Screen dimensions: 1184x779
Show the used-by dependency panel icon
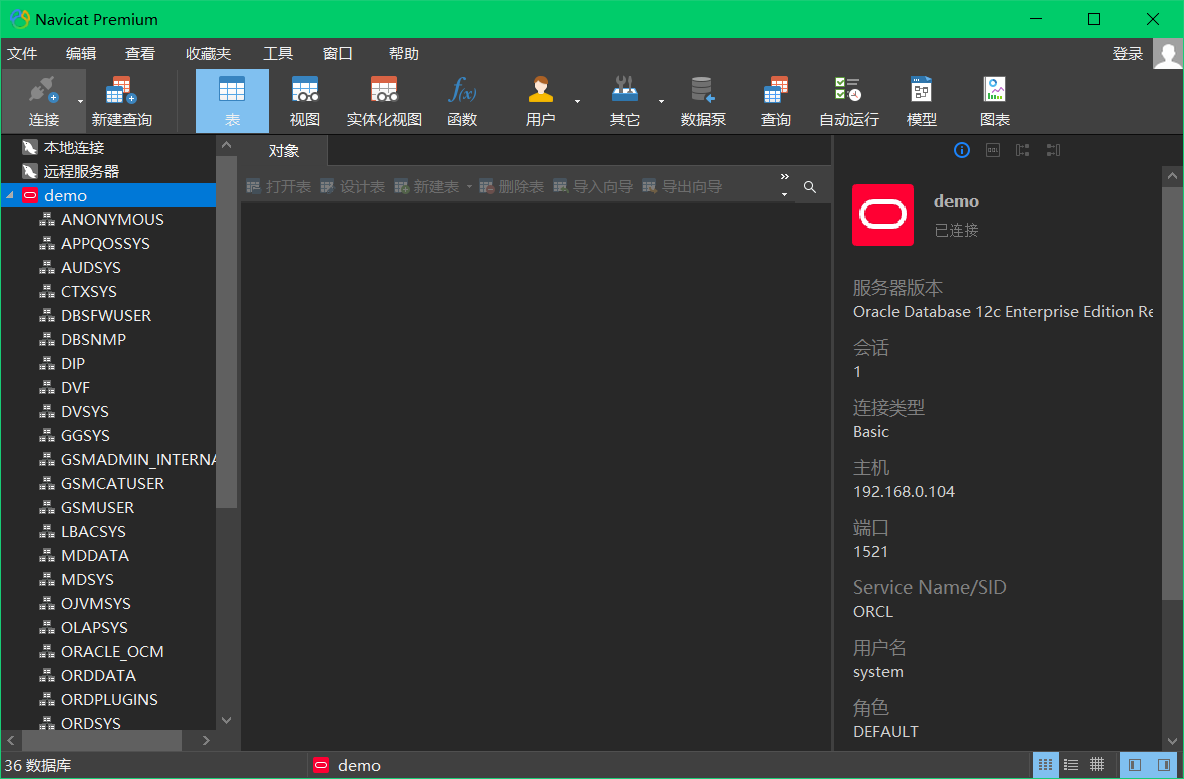pyautogui.click(x=1053, y=150)
